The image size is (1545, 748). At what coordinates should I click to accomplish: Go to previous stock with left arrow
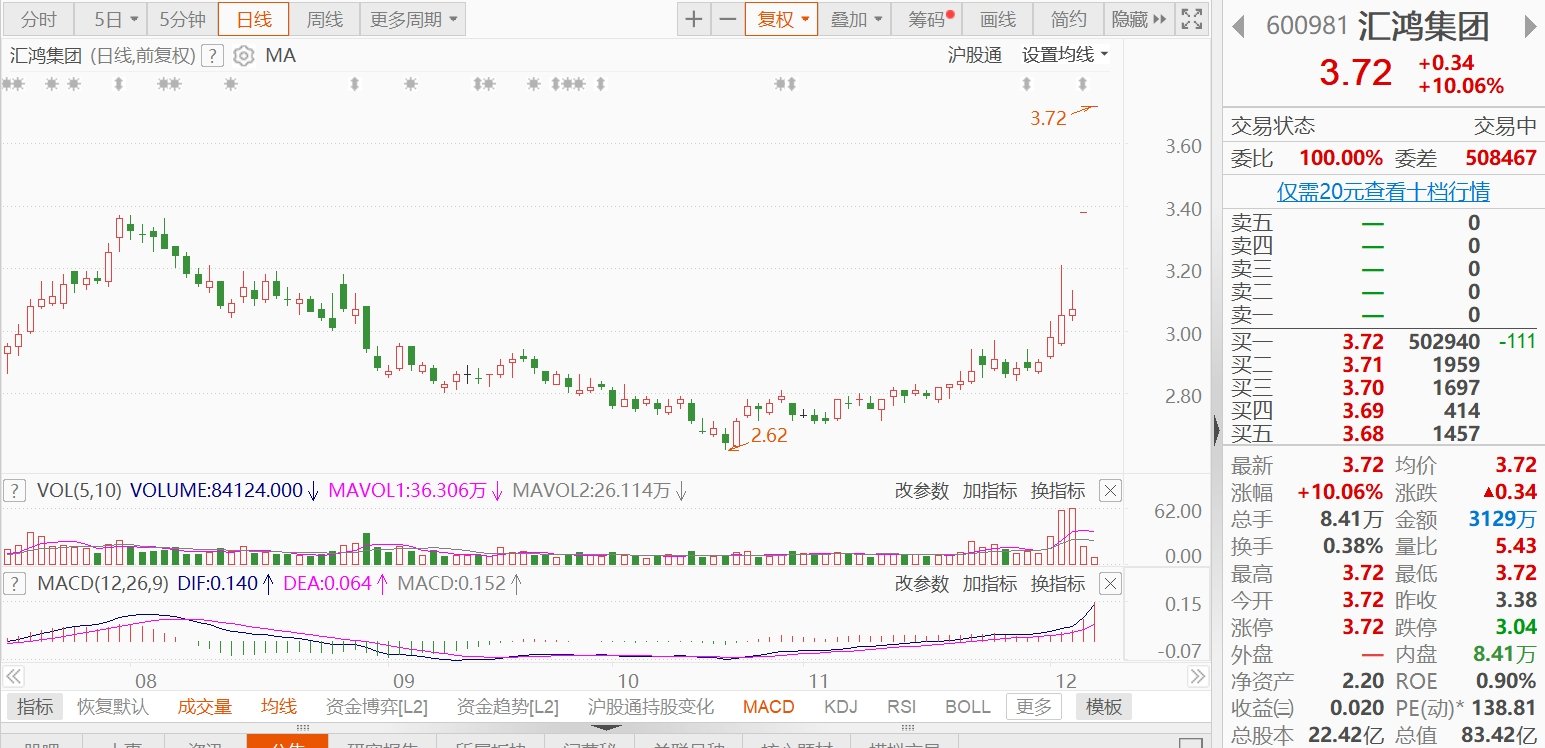[x=1238, y=27]
